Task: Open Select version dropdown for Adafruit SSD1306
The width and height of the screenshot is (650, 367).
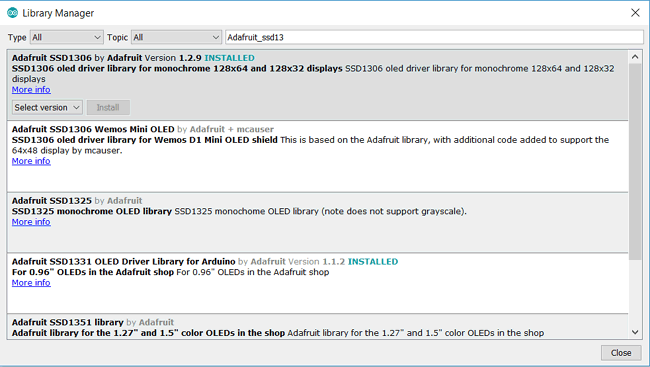Action: click(x=47, y=107)
